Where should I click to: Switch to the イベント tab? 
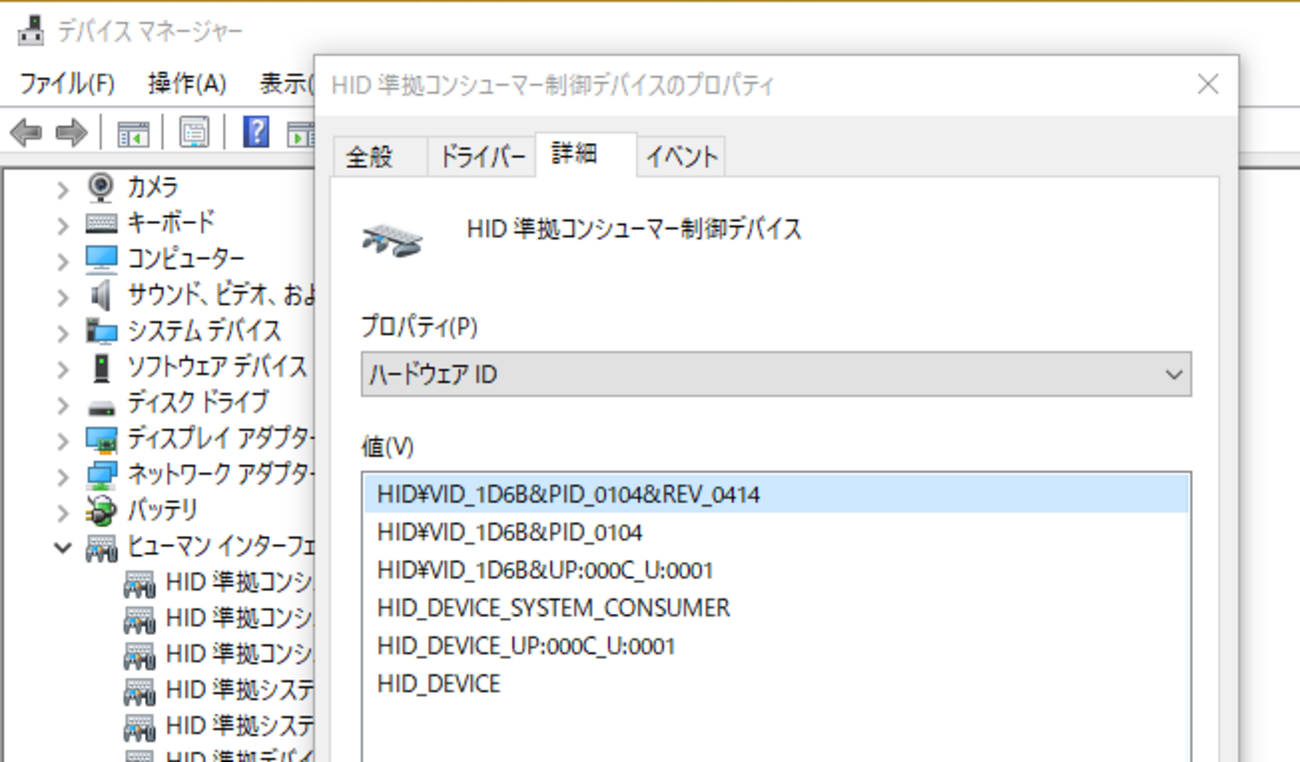(682, 157)
